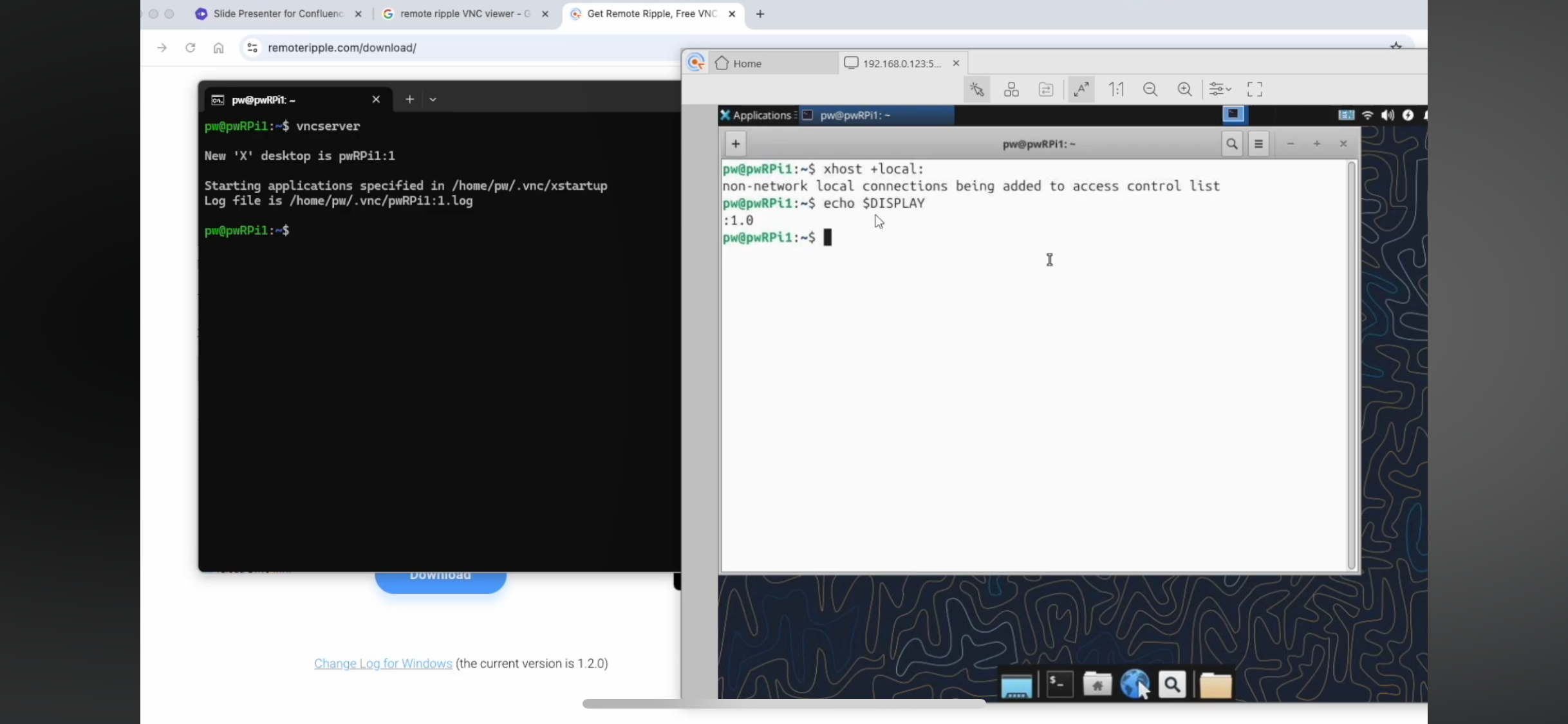This screenshot has height=724, width=1568.
Task: Click the zoom out magnifier icon
Action: [1150, 89]
